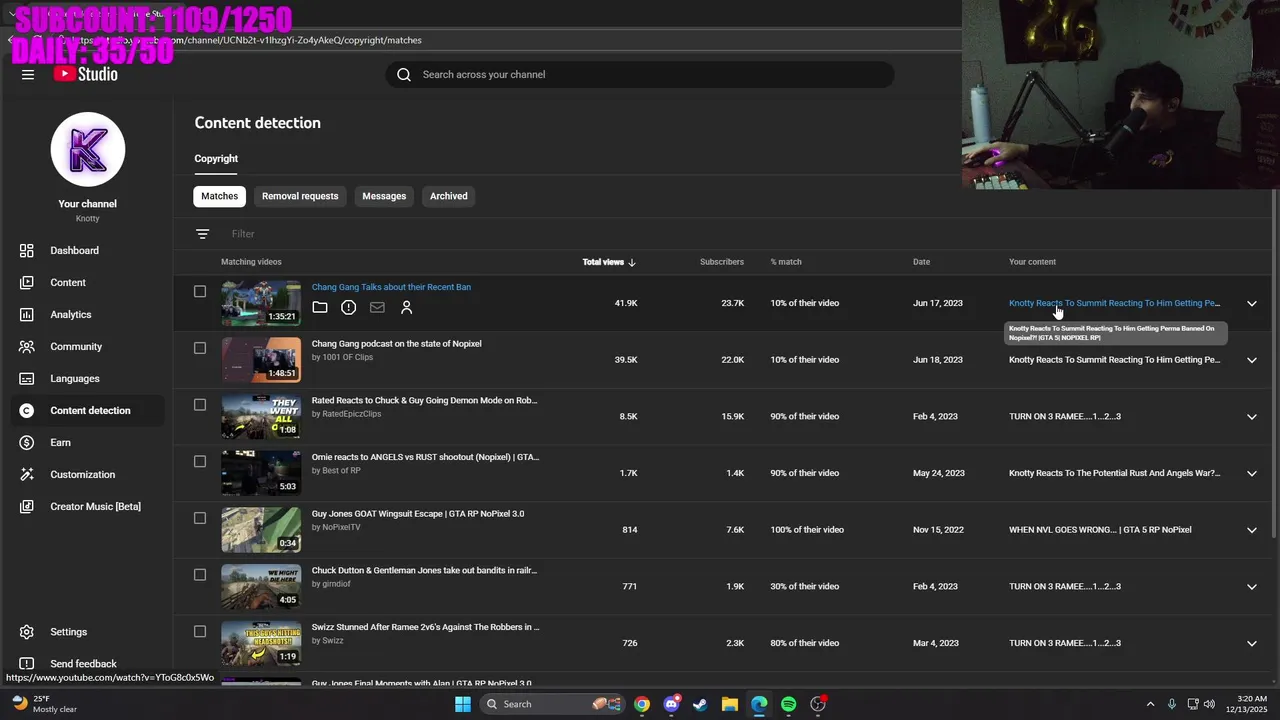The height and width of the screenshot is (720, 1280).
Task: Open Customization from the sidebar
Action: click(87, 474)
